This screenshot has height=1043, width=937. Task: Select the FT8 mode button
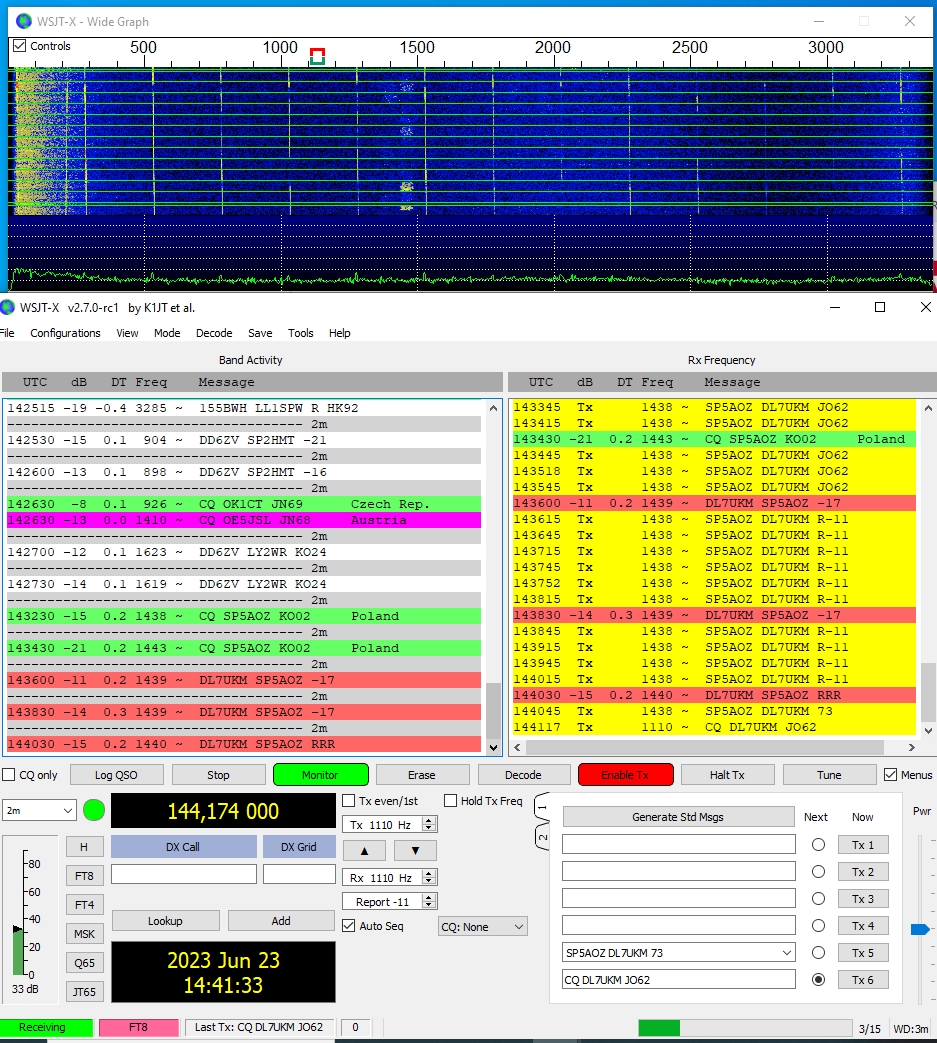(85, 875)
